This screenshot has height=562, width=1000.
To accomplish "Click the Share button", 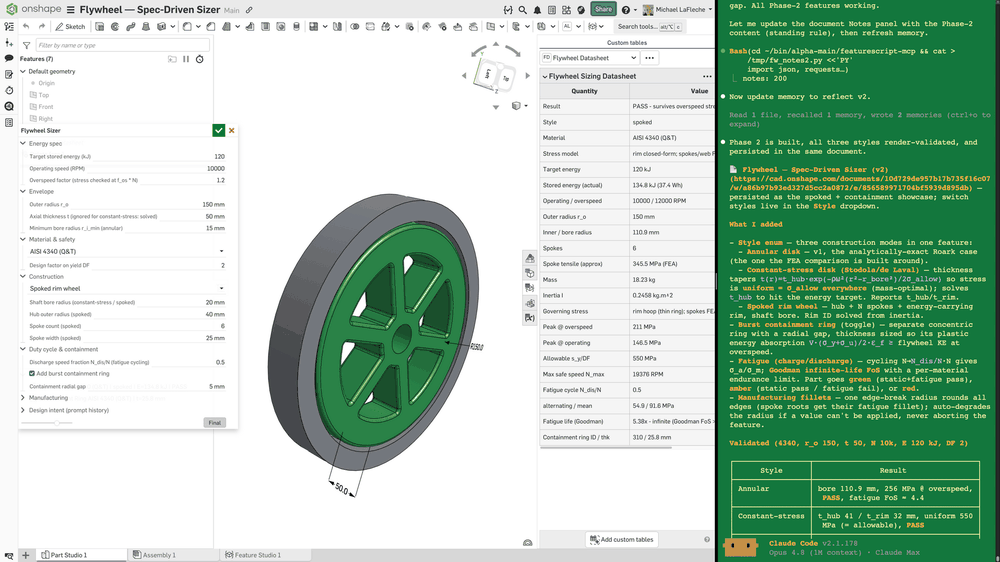I will coord(603,10).
